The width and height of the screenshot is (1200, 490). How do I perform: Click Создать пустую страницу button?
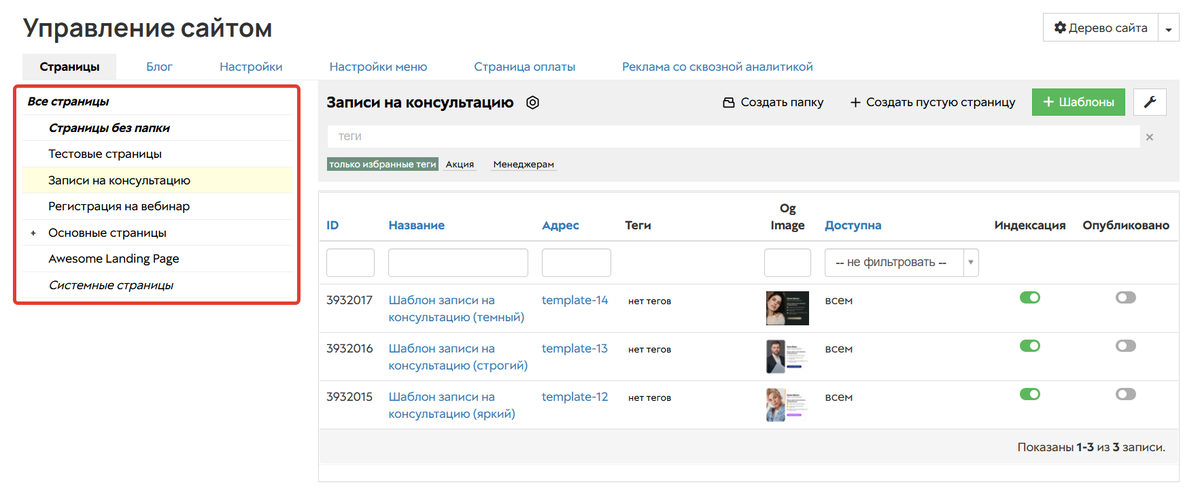(933, 102)
